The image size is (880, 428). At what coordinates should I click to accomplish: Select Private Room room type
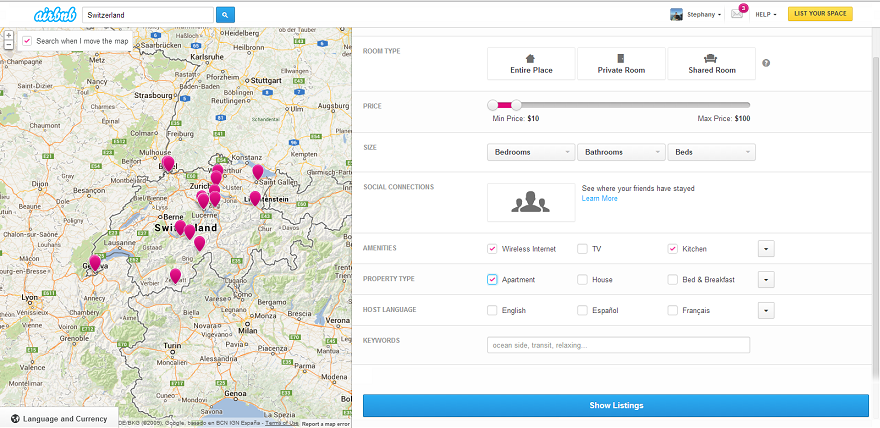[x=621, y=63]
